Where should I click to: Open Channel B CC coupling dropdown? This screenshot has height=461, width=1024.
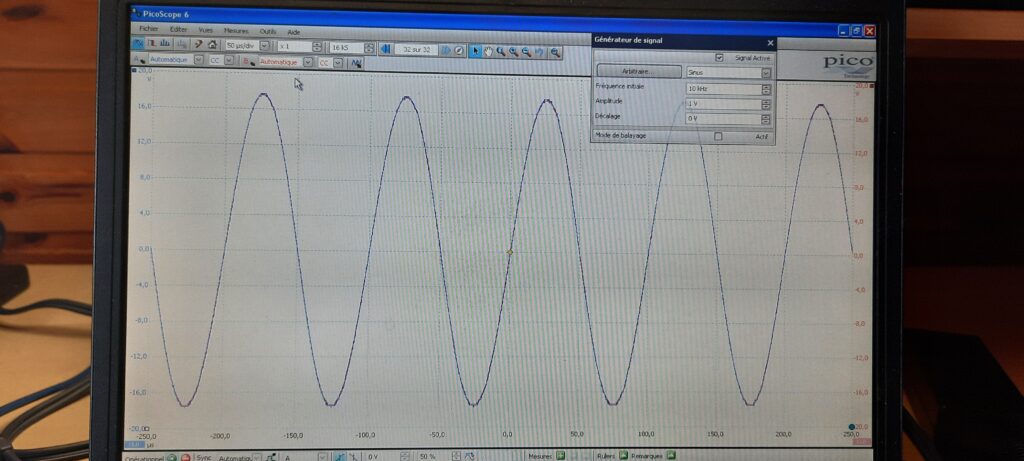click(338, 63)
